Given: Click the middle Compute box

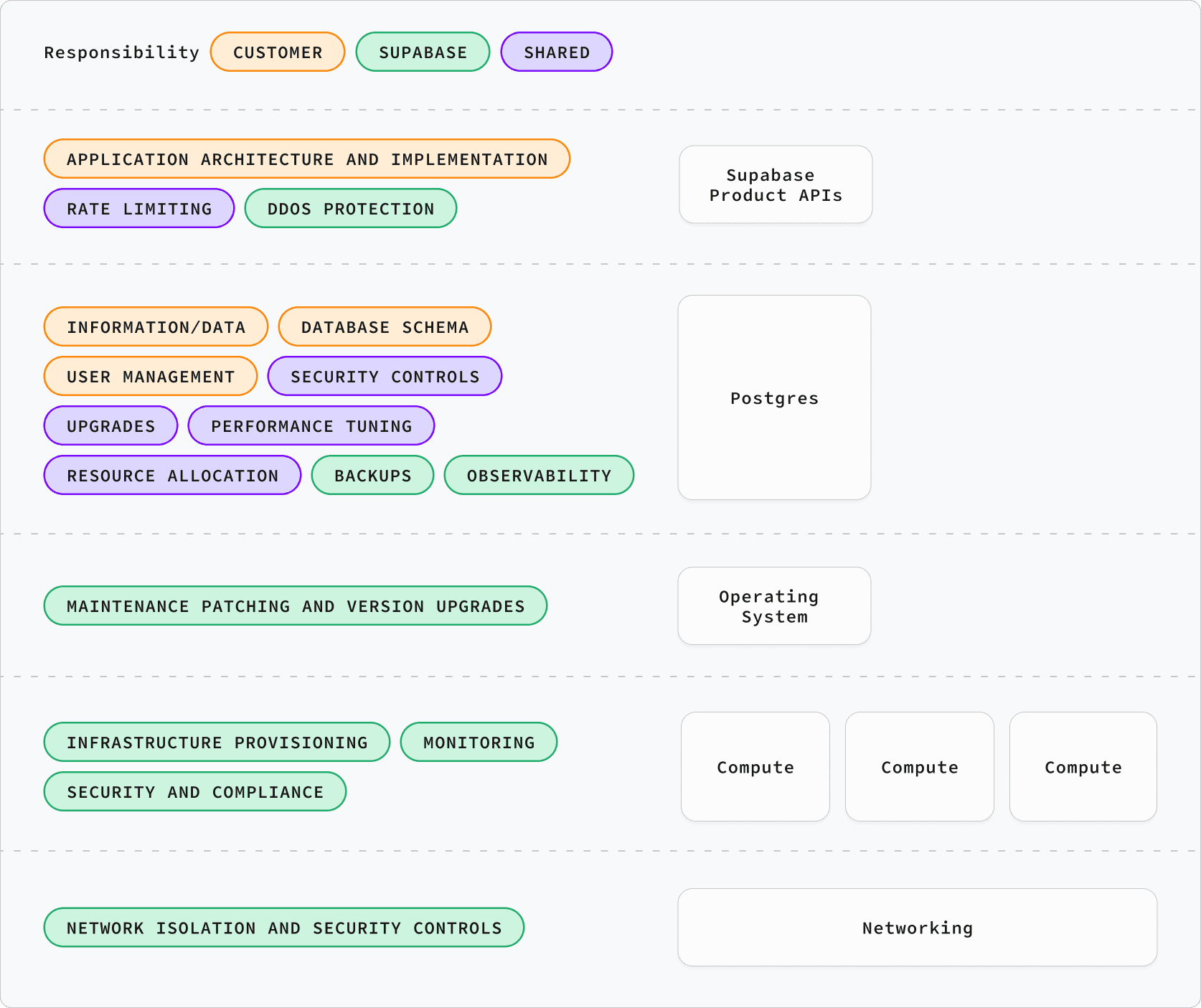Looking at the screenshot, I should tap(919, 766).
